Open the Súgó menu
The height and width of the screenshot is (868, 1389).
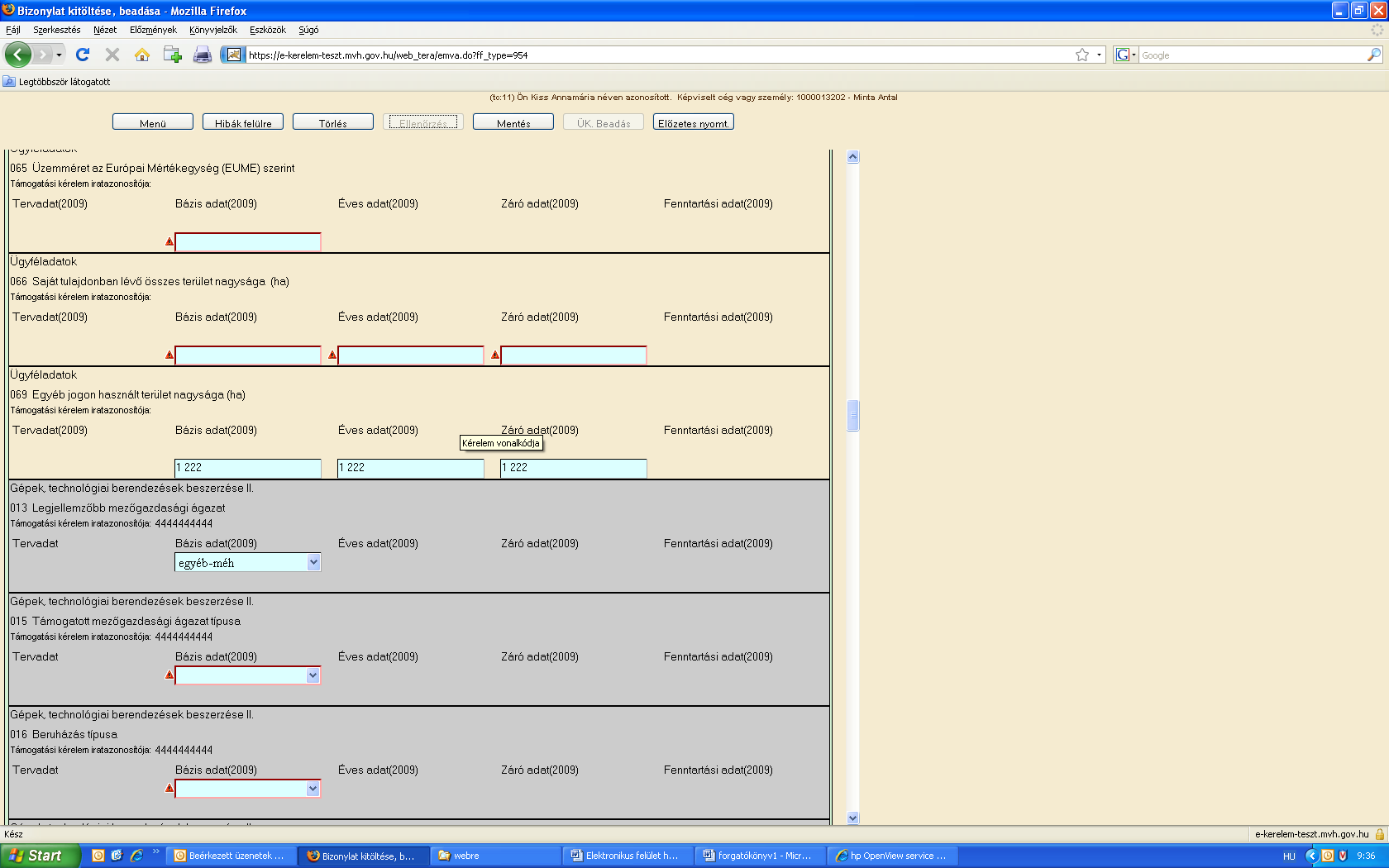(x=308, y=30)
